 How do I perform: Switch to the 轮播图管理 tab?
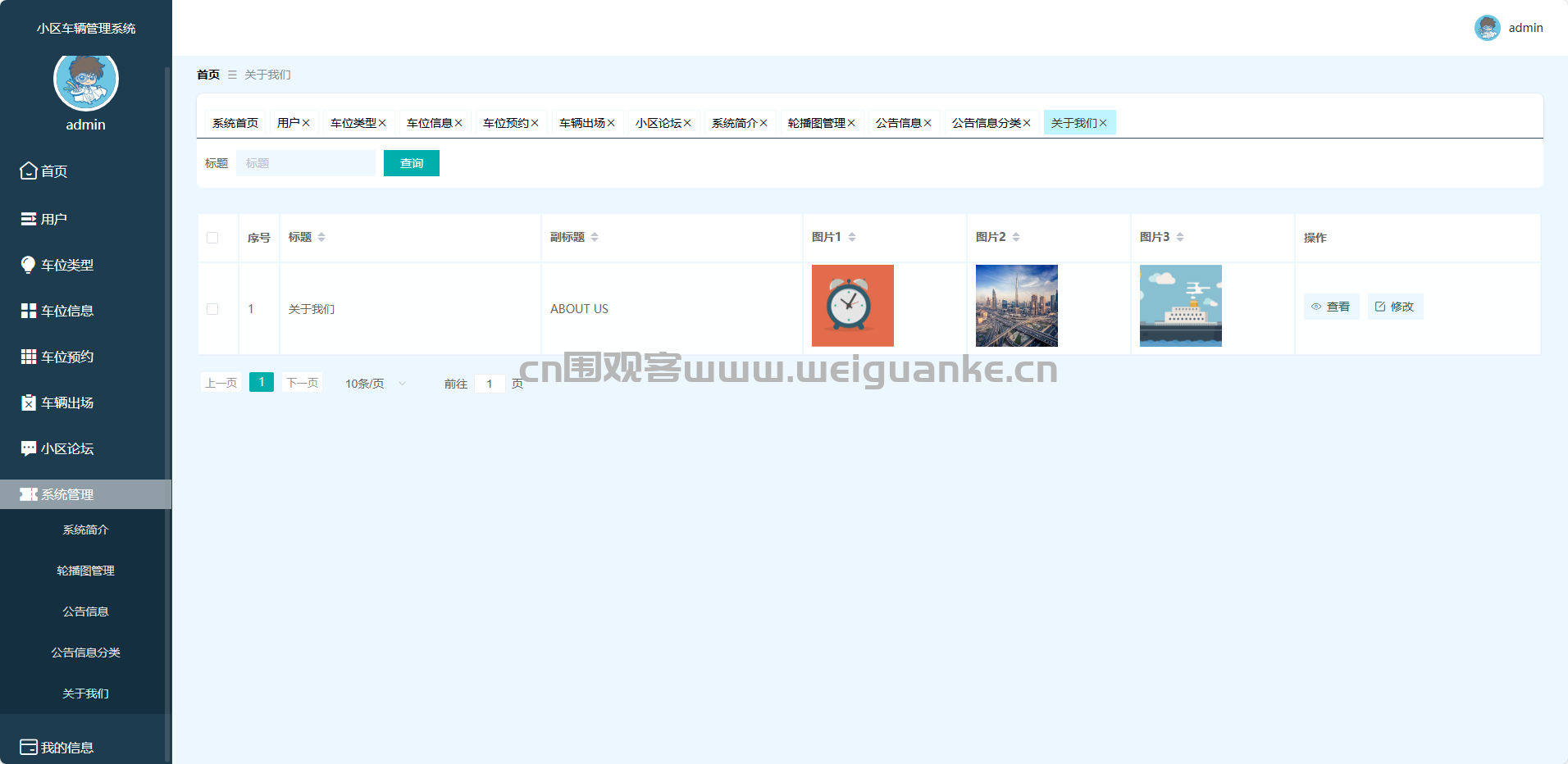(x=816, y=123)
